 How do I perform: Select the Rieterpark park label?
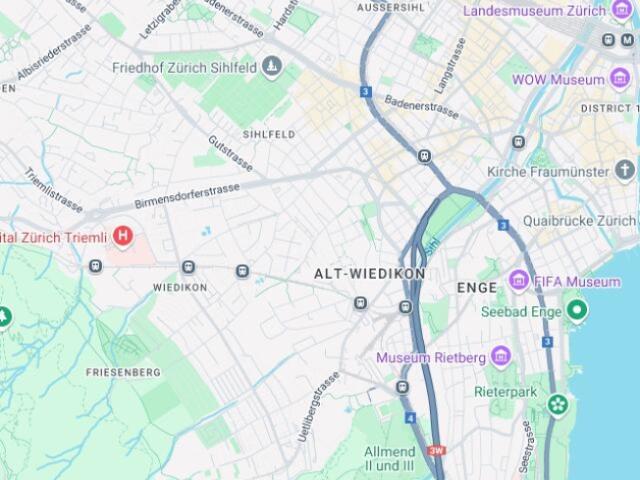505,392
